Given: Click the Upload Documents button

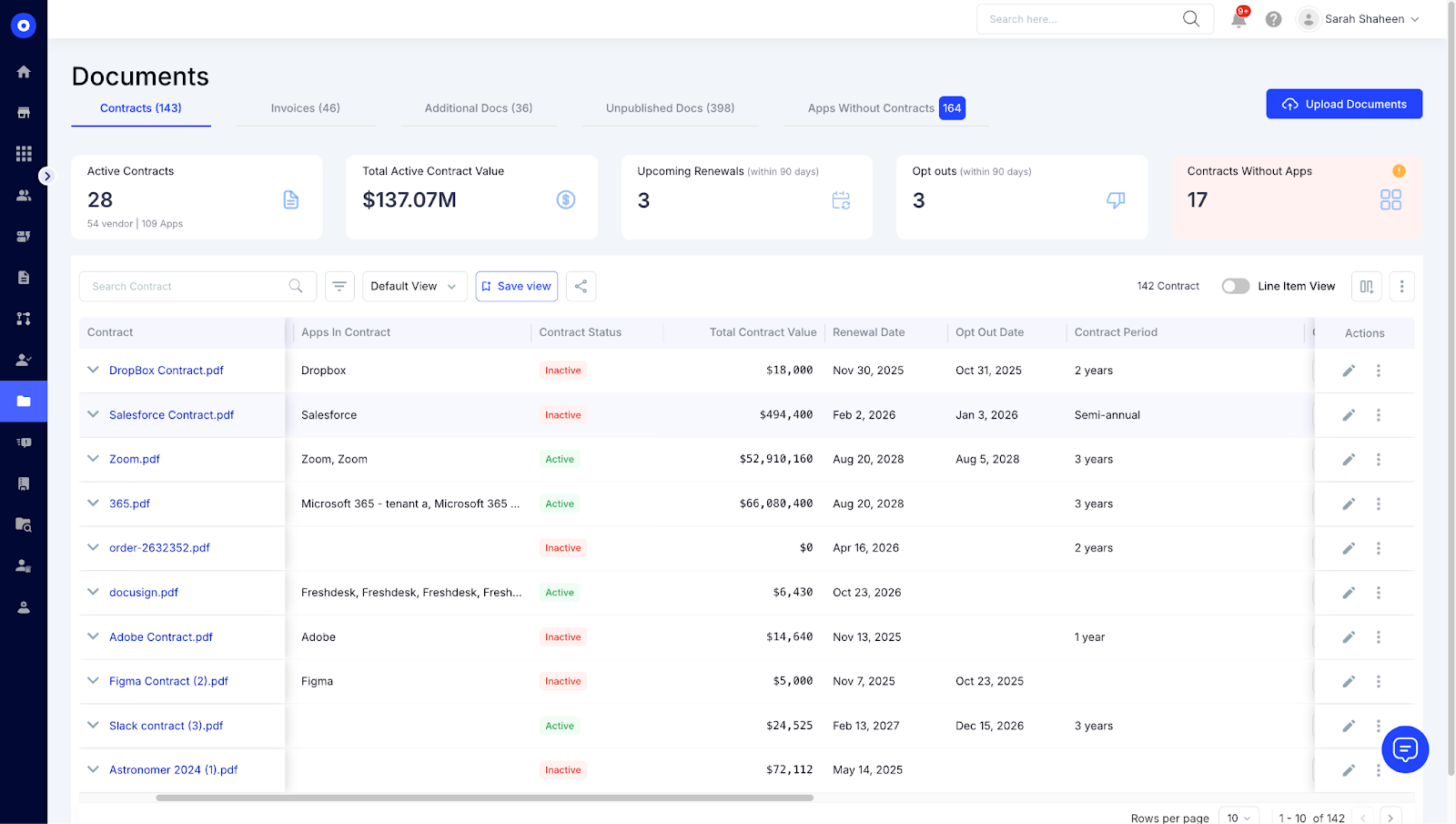Looking at the screenshot, I should [1344, 104].
